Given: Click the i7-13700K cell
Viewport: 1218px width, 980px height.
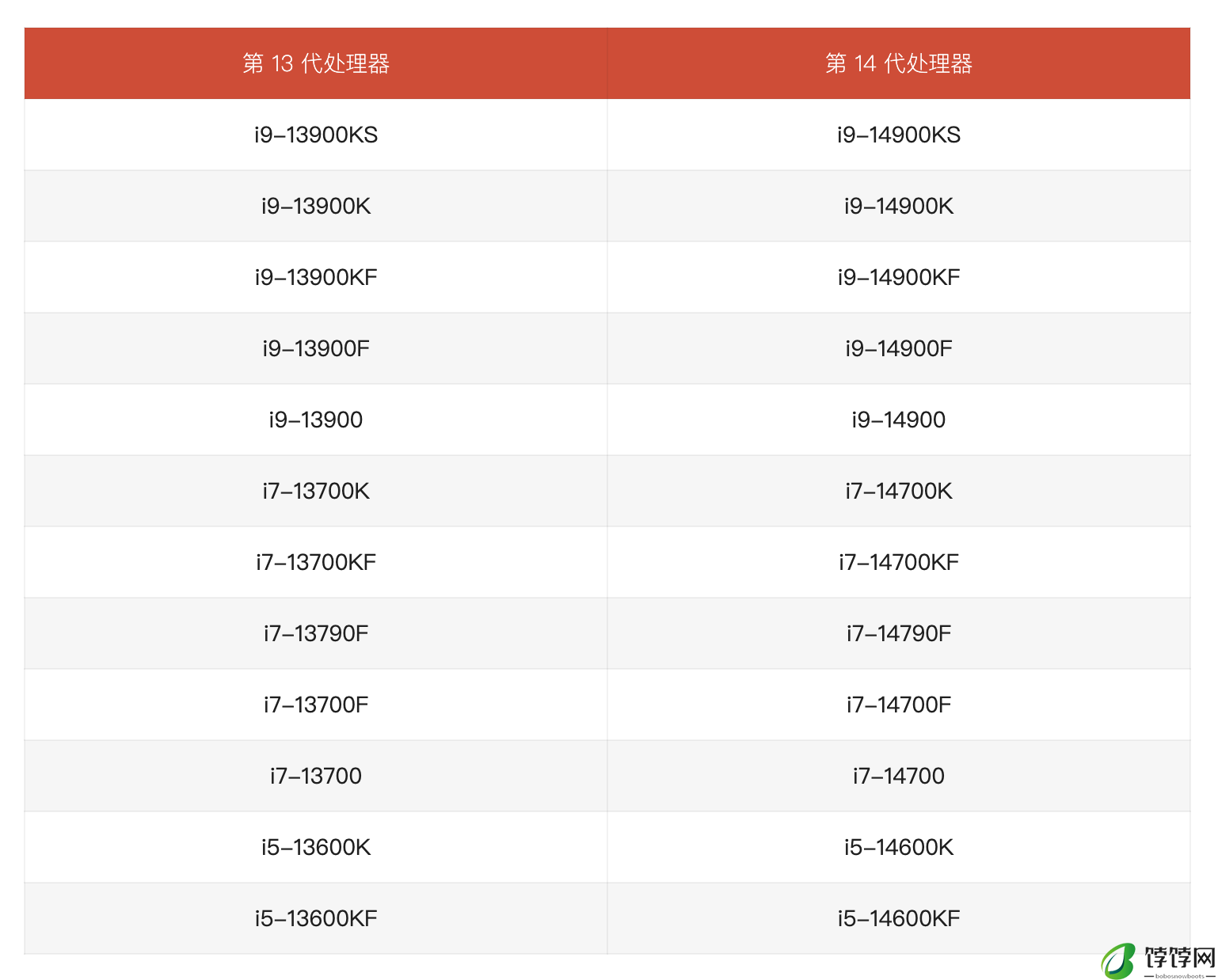Looking at the screenshot, I should tap(316, 491).
